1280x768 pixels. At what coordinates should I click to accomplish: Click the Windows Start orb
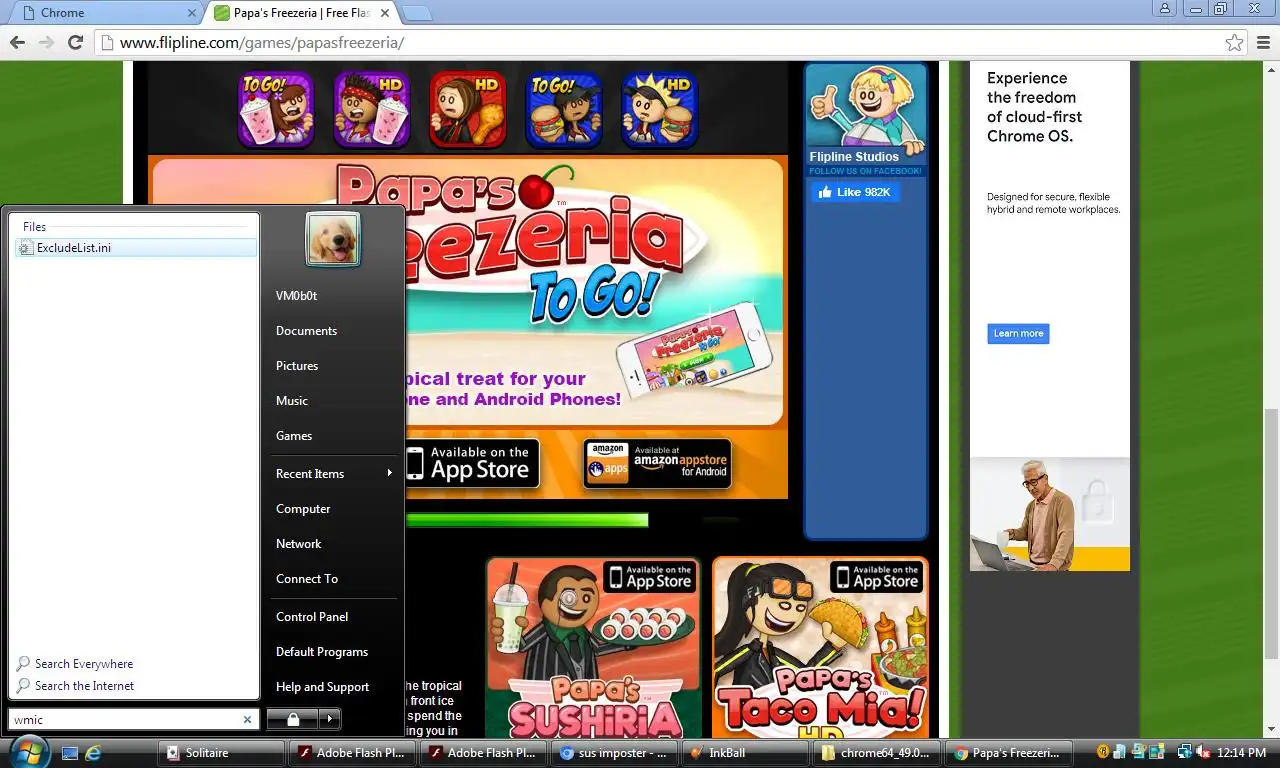pyautogui.click(x=28, y=752)
